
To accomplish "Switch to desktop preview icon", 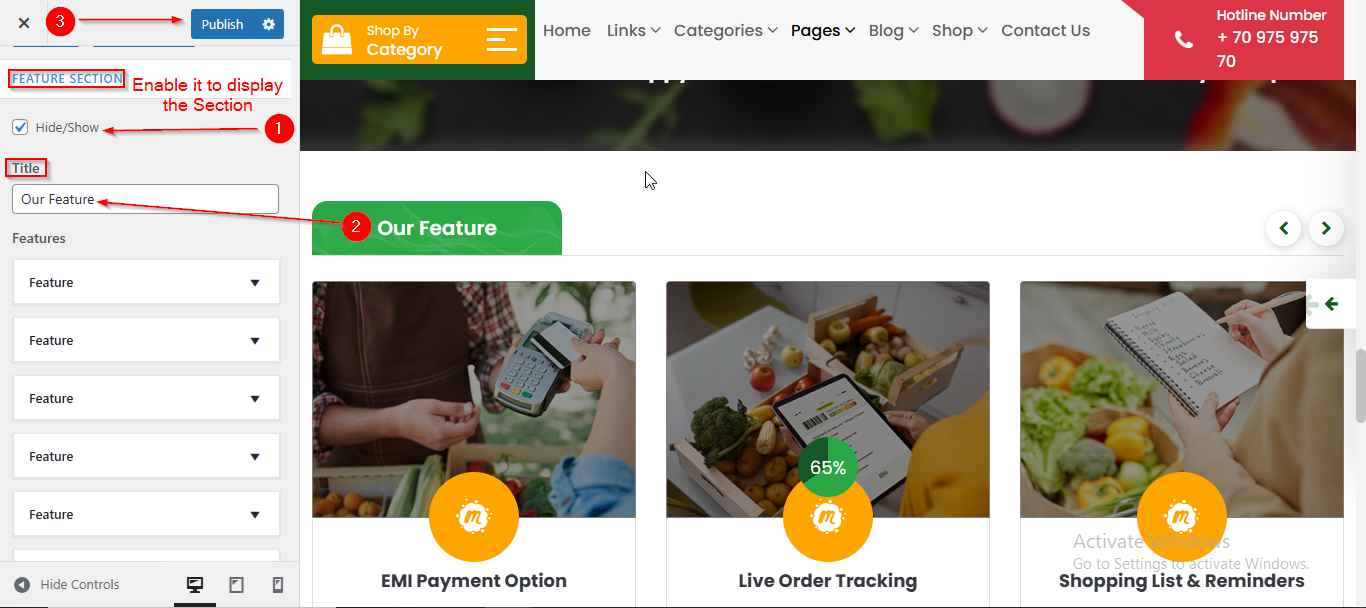I will coord(195,585).
